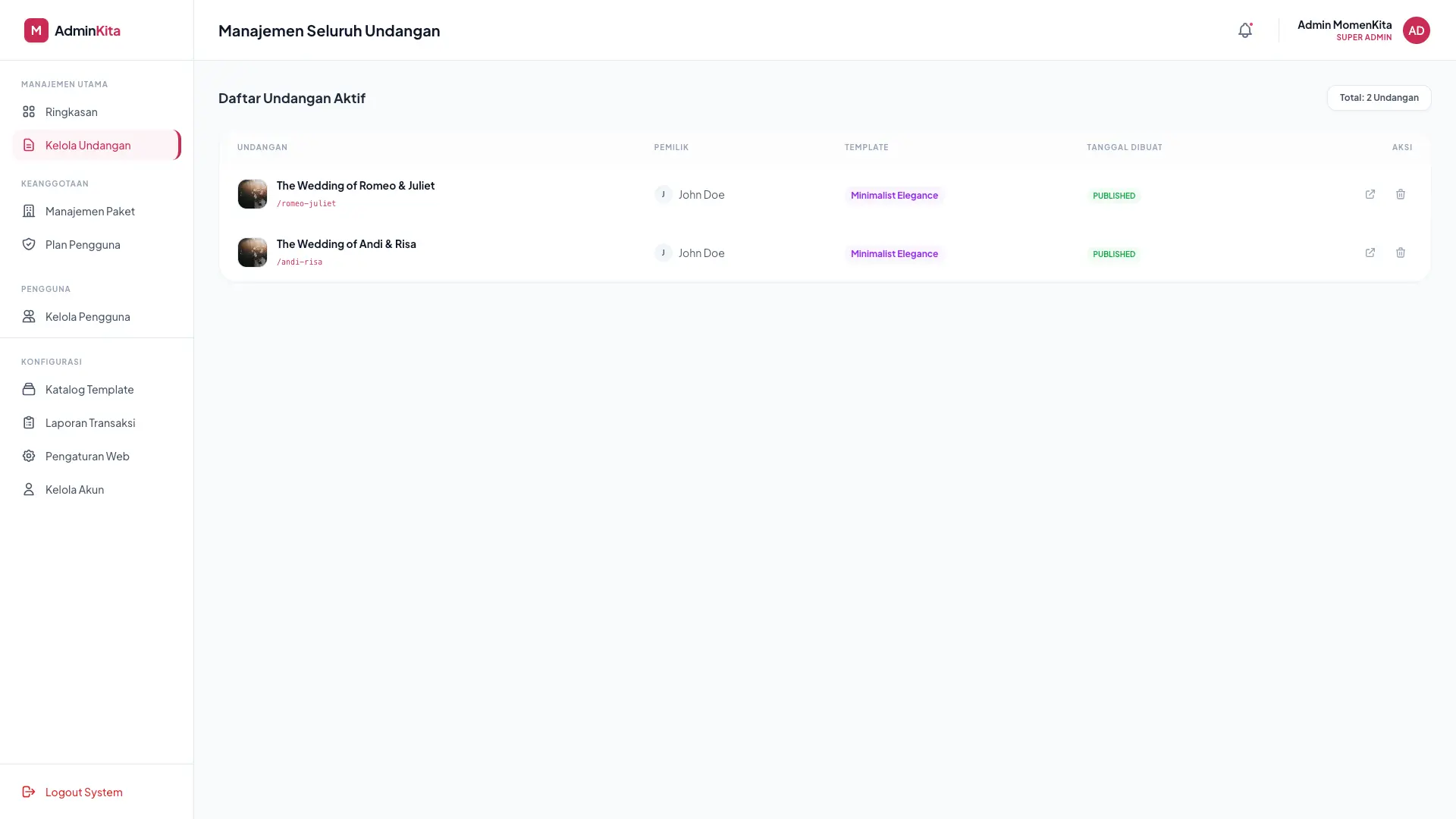
Task: Open Andi & Risa wedding thumbnail
Action: tap(253, 253)
